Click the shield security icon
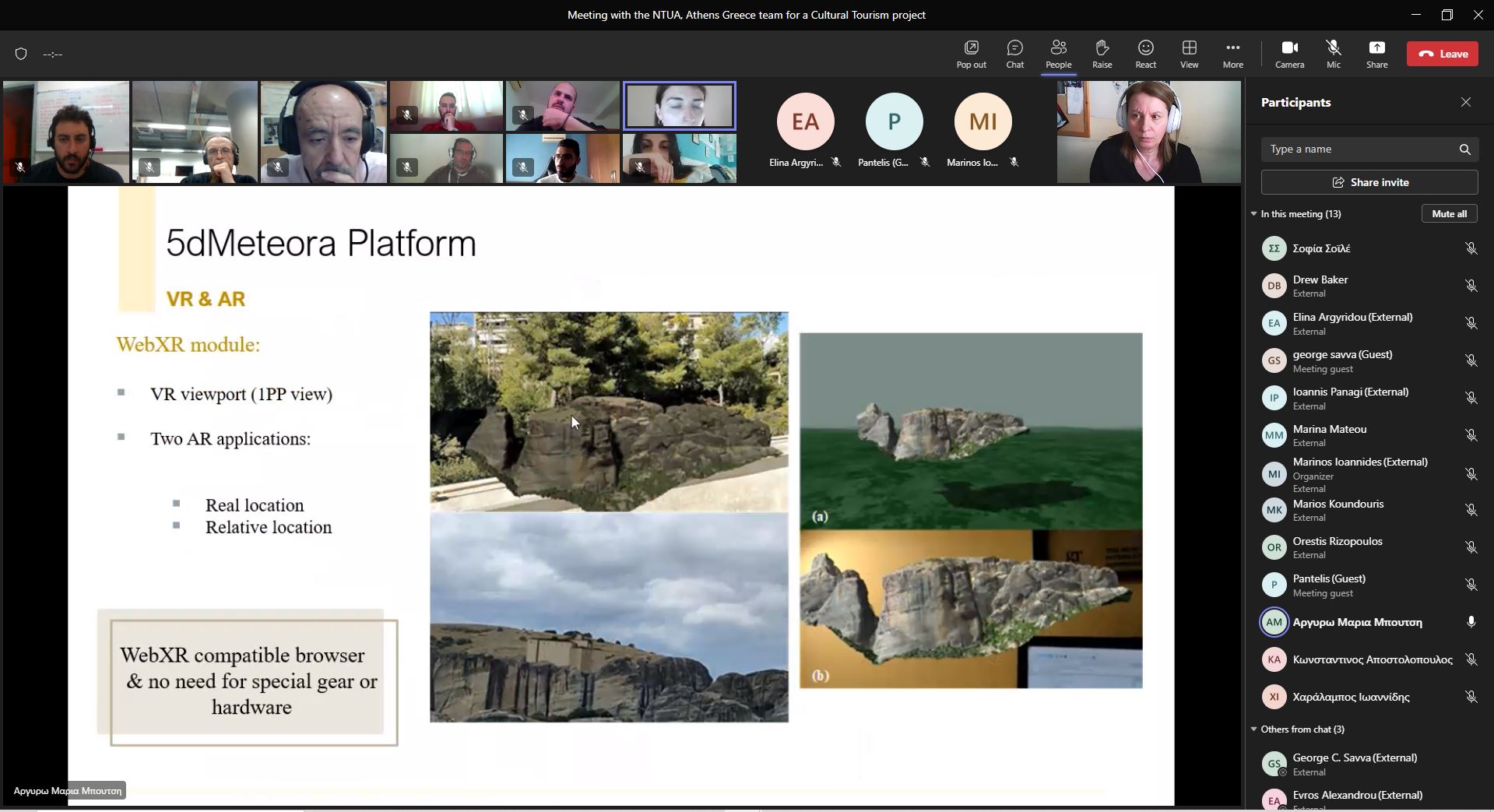The image size is (1494, 812). coord(21,54)
